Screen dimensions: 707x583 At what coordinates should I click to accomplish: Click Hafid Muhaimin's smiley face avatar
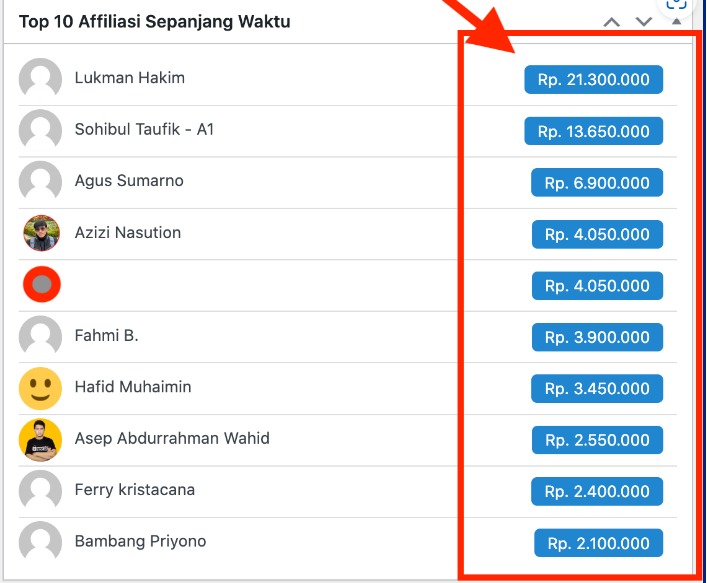coord(40,388)
